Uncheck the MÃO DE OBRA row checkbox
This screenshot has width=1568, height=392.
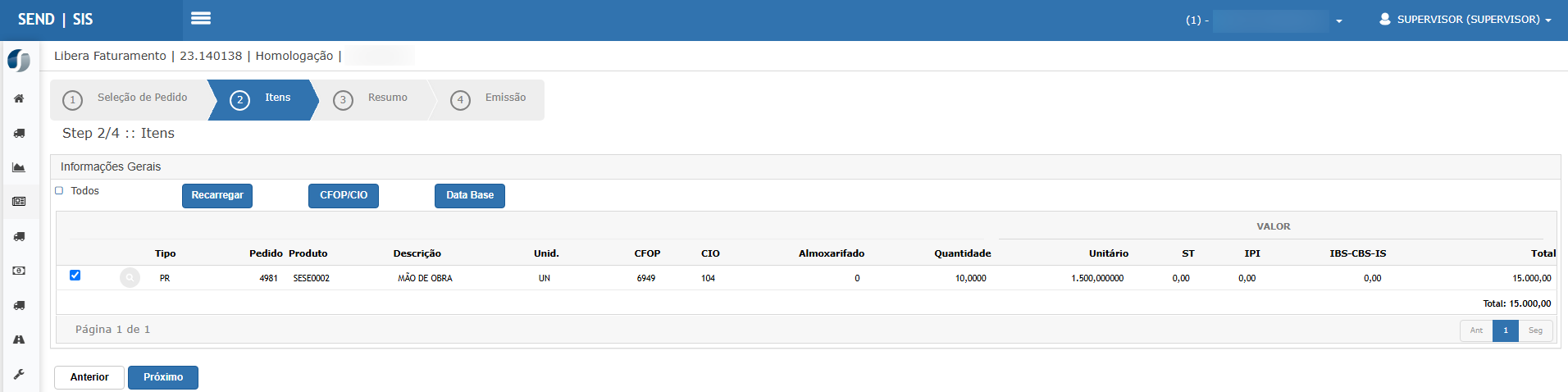coord(75,275)
